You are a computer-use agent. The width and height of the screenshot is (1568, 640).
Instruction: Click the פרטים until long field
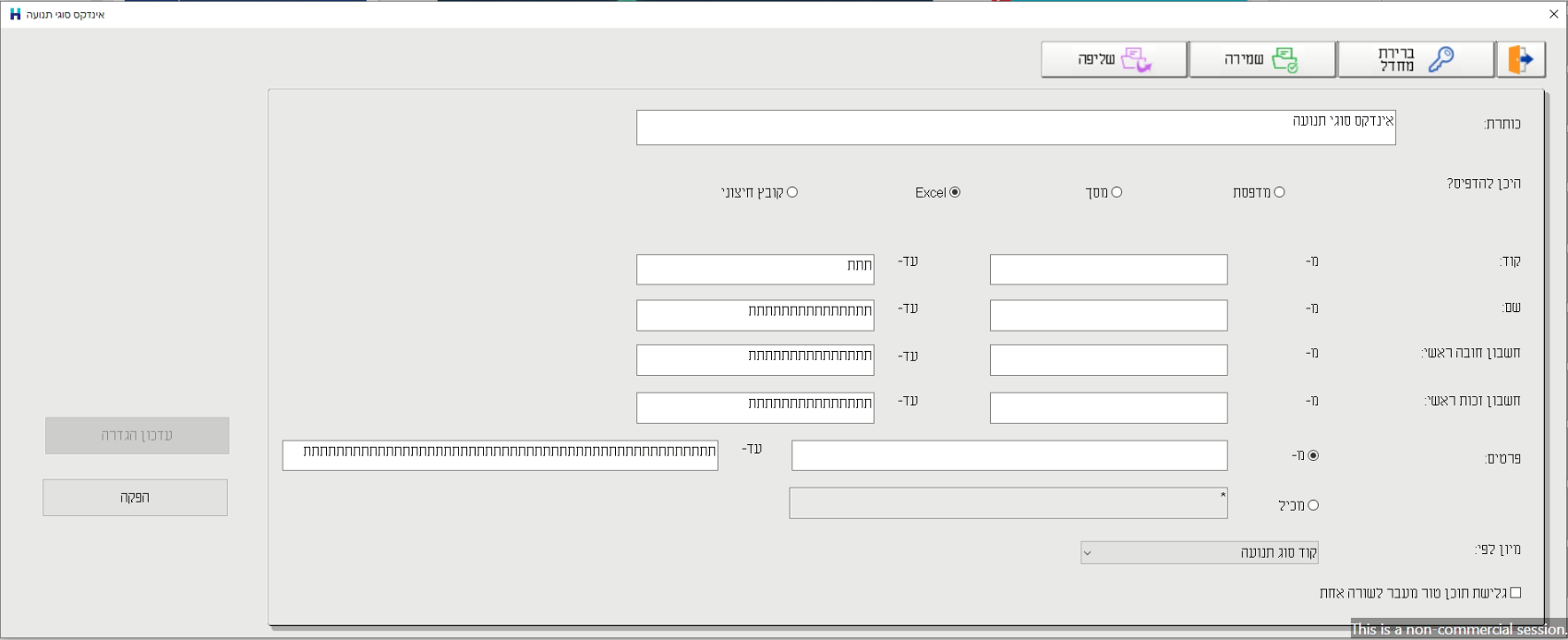(x=501, y=455)
